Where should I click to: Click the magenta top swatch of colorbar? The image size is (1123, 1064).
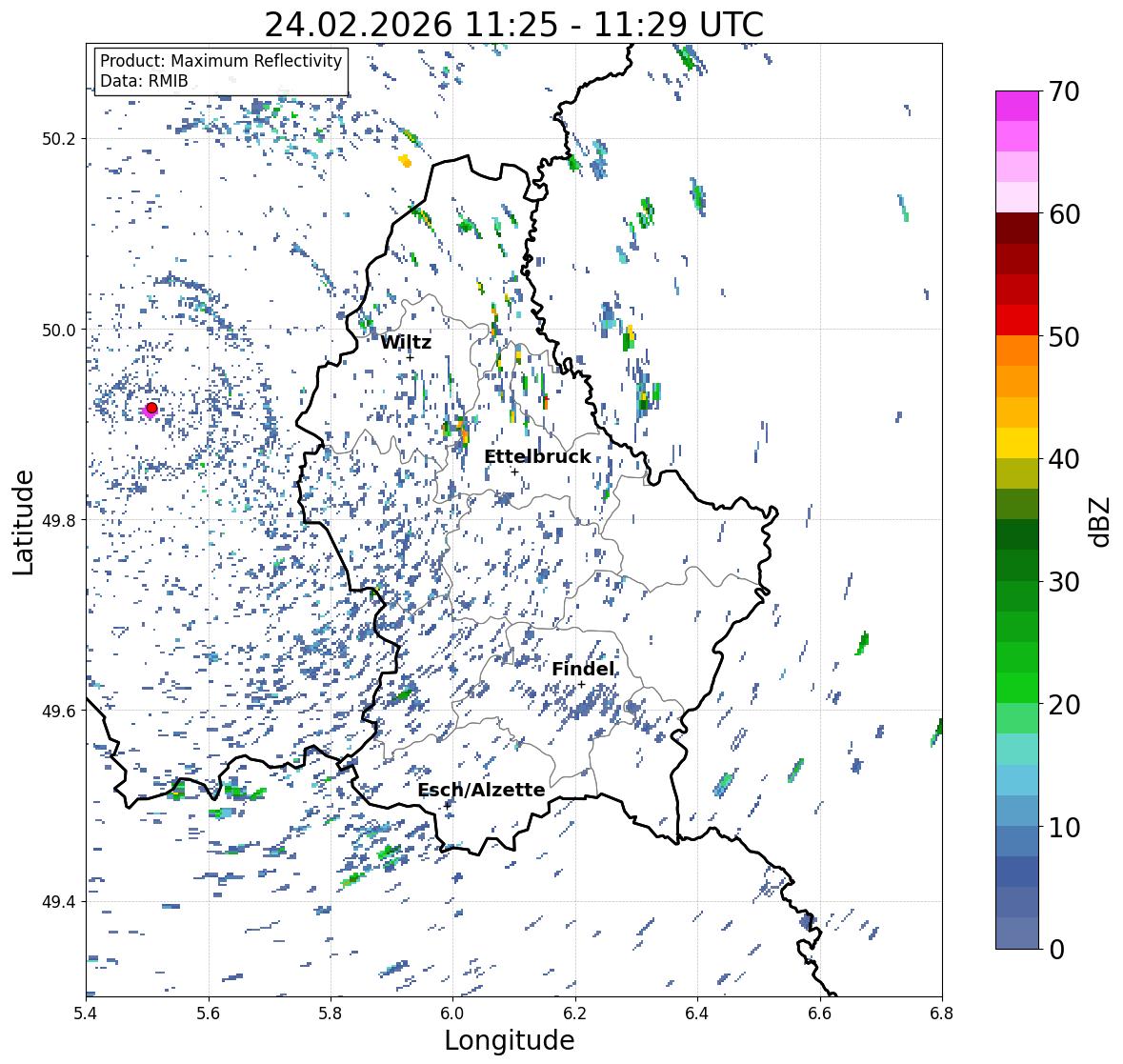pos(1017,107)
